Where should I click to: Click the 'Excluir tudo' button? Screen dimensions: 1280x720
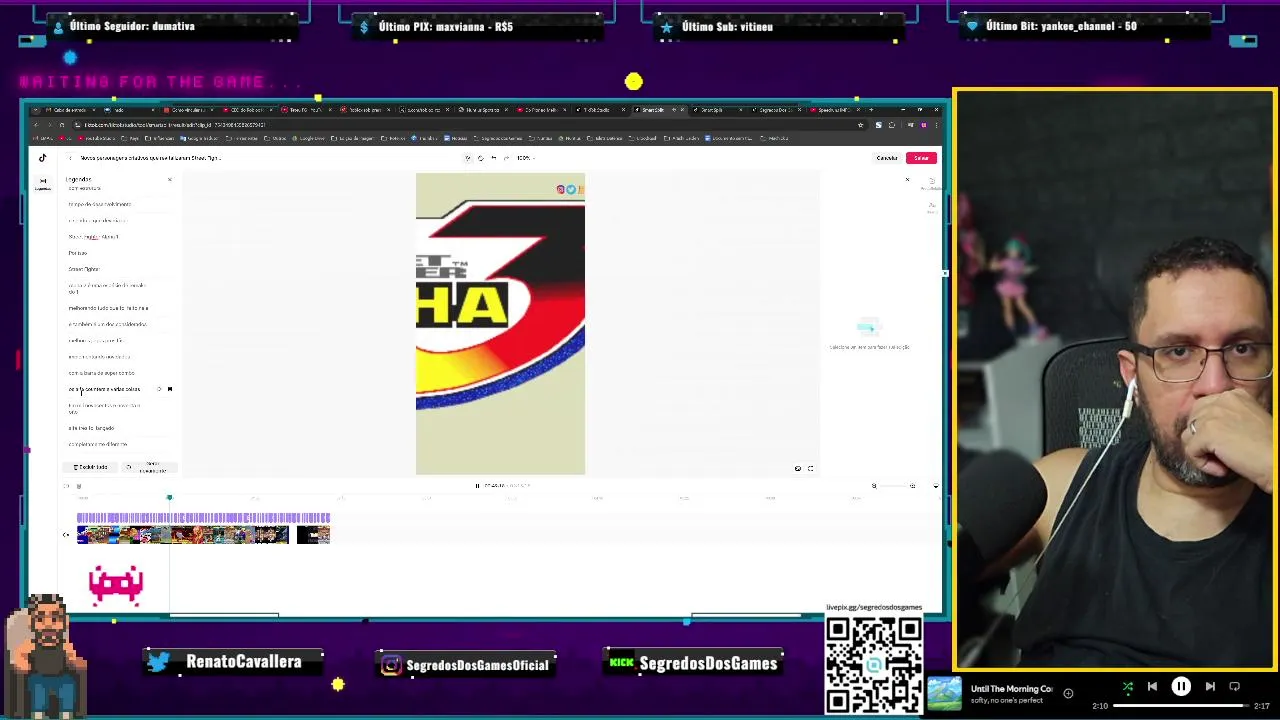pos(90,467)
